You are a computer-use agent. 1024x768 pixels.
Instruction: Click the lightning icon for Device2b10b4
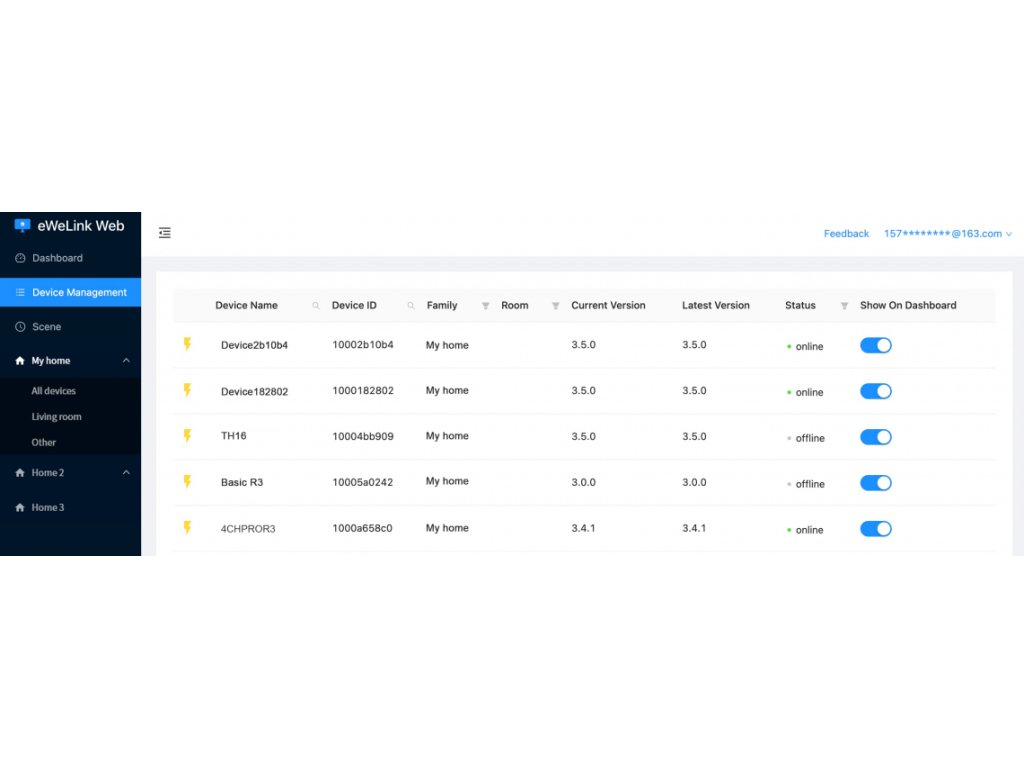click(x=187, y=344)
